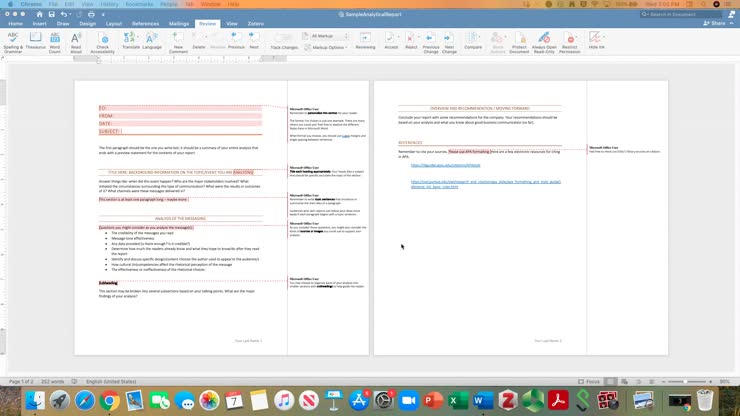Toggle Focus mode in status bar

[x=589, y=382]
